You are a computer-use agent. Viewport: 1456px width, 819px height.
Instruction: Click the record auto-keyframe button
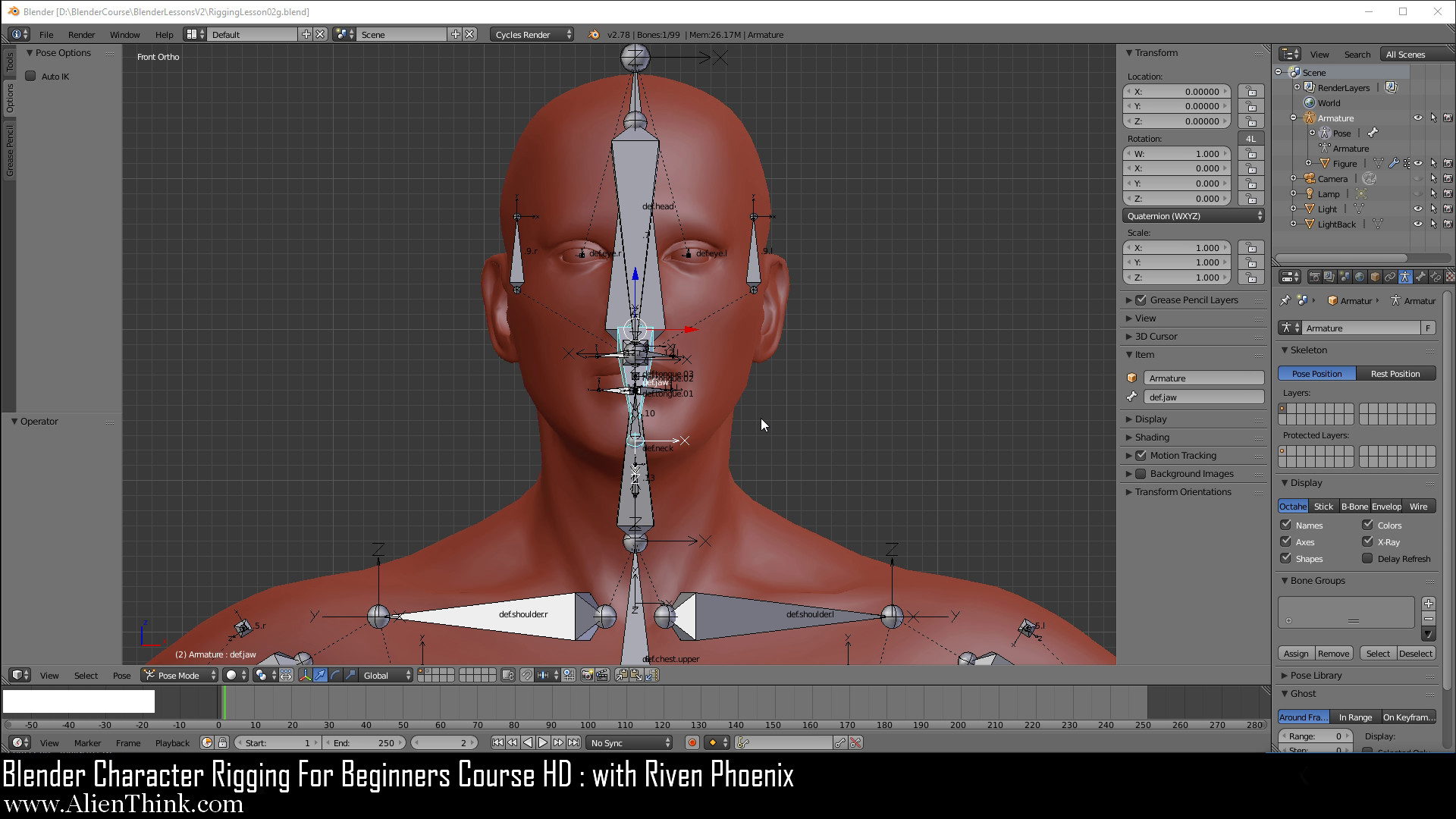tap(692, 743)
